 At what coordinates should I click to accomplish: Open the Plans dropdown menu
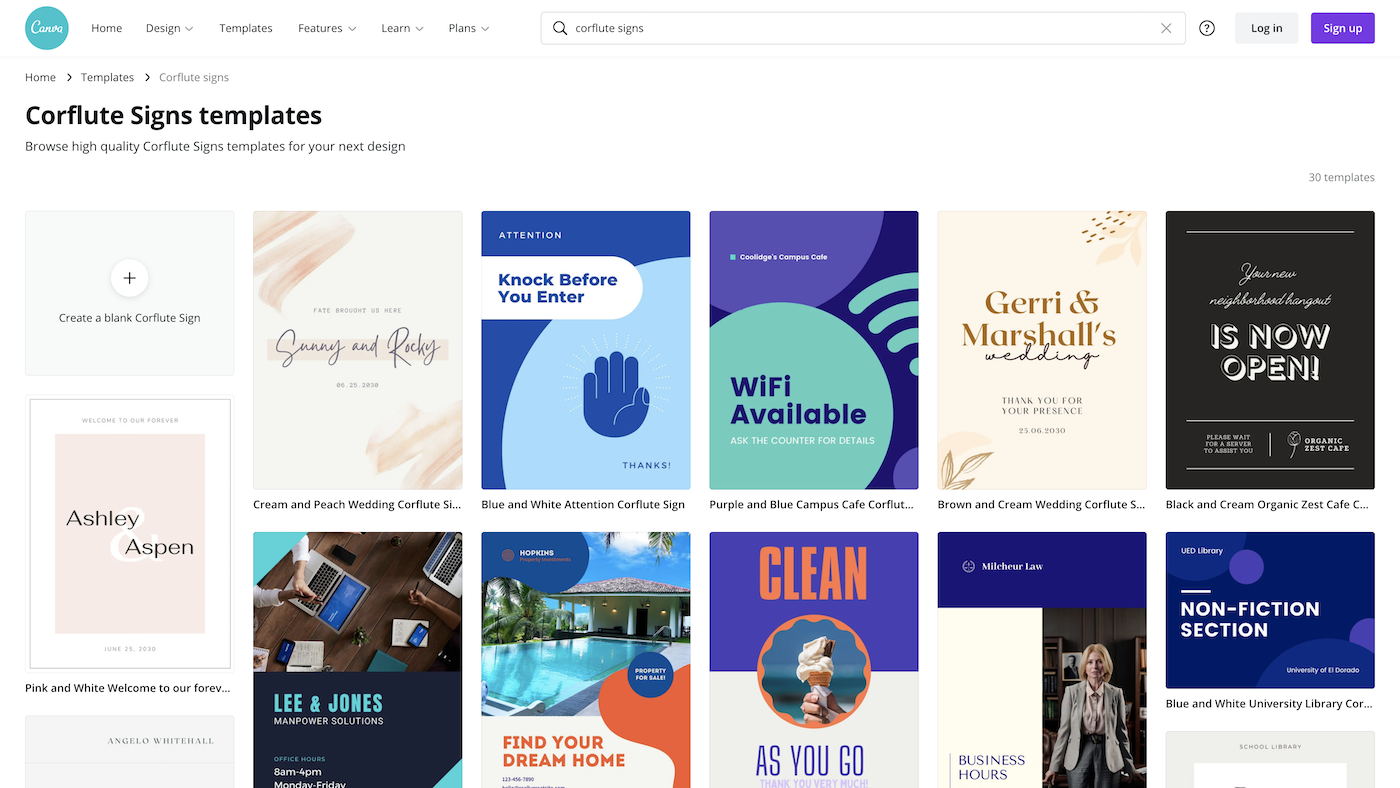469,28
